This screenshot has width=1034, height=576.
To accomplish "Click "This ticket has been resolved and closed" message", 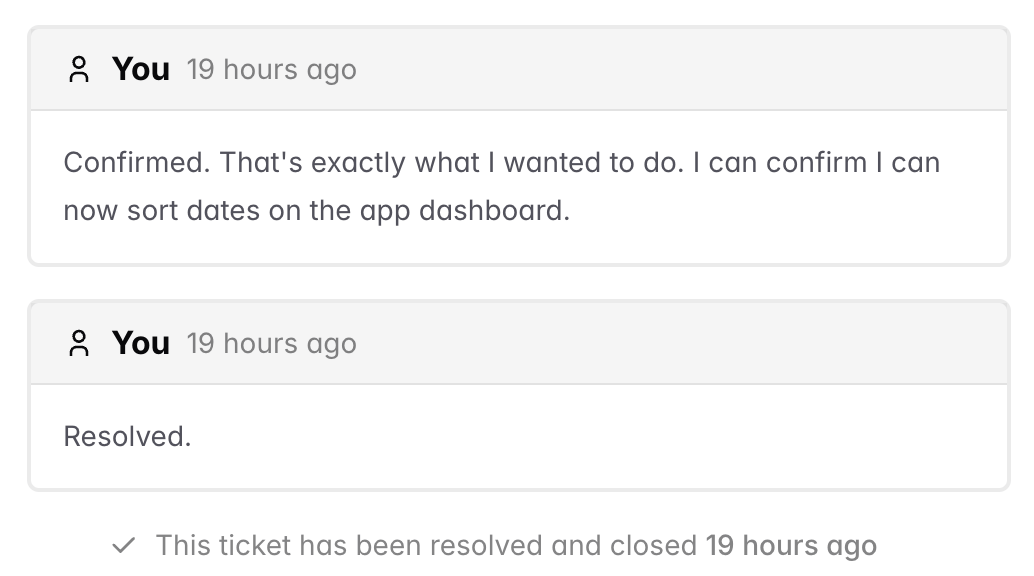I will pyautogui.click(x=427, y=546).
